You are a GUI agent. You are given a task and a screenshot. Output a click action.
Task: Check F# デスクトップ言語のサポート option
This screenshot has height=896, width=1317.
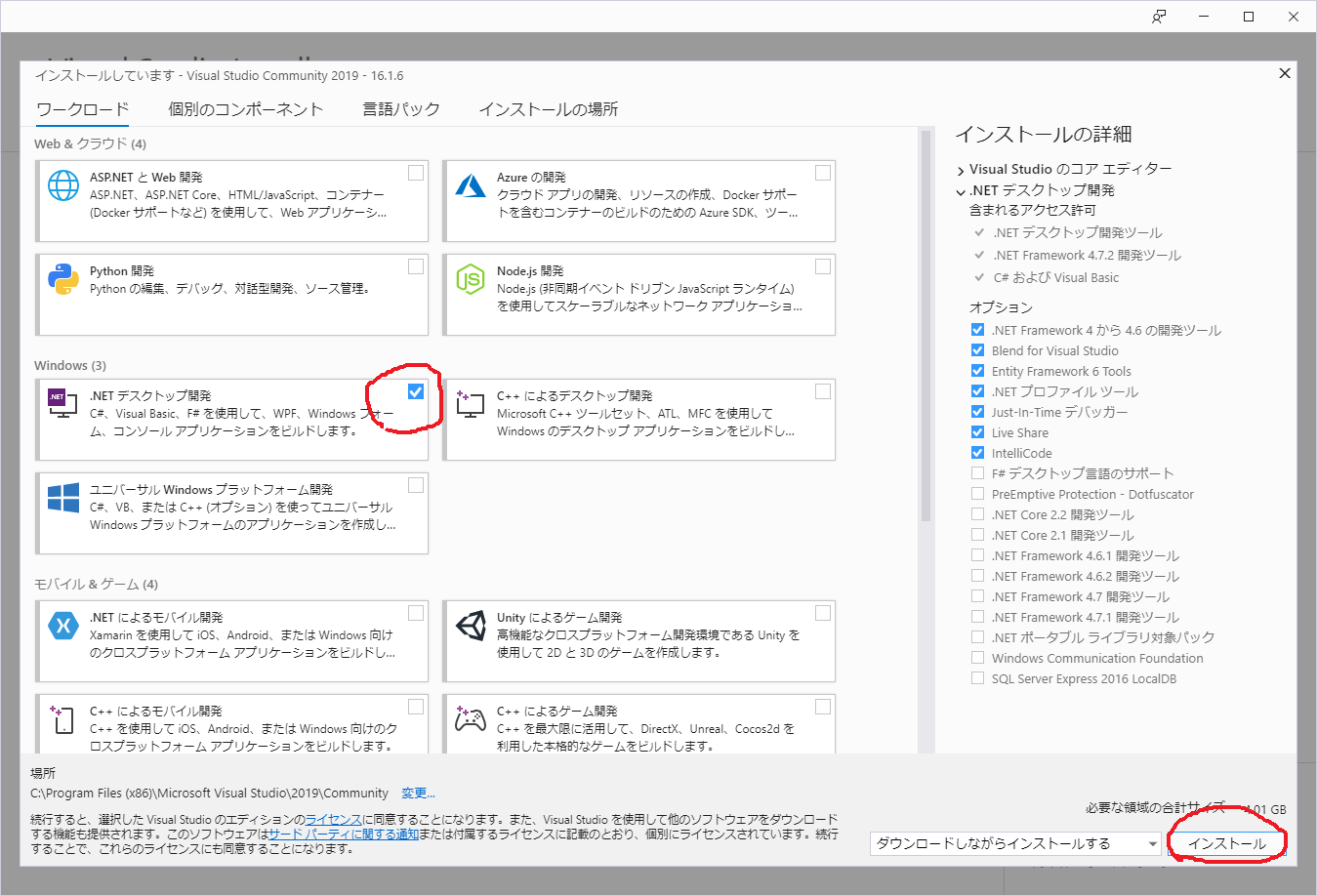(977, 473)
